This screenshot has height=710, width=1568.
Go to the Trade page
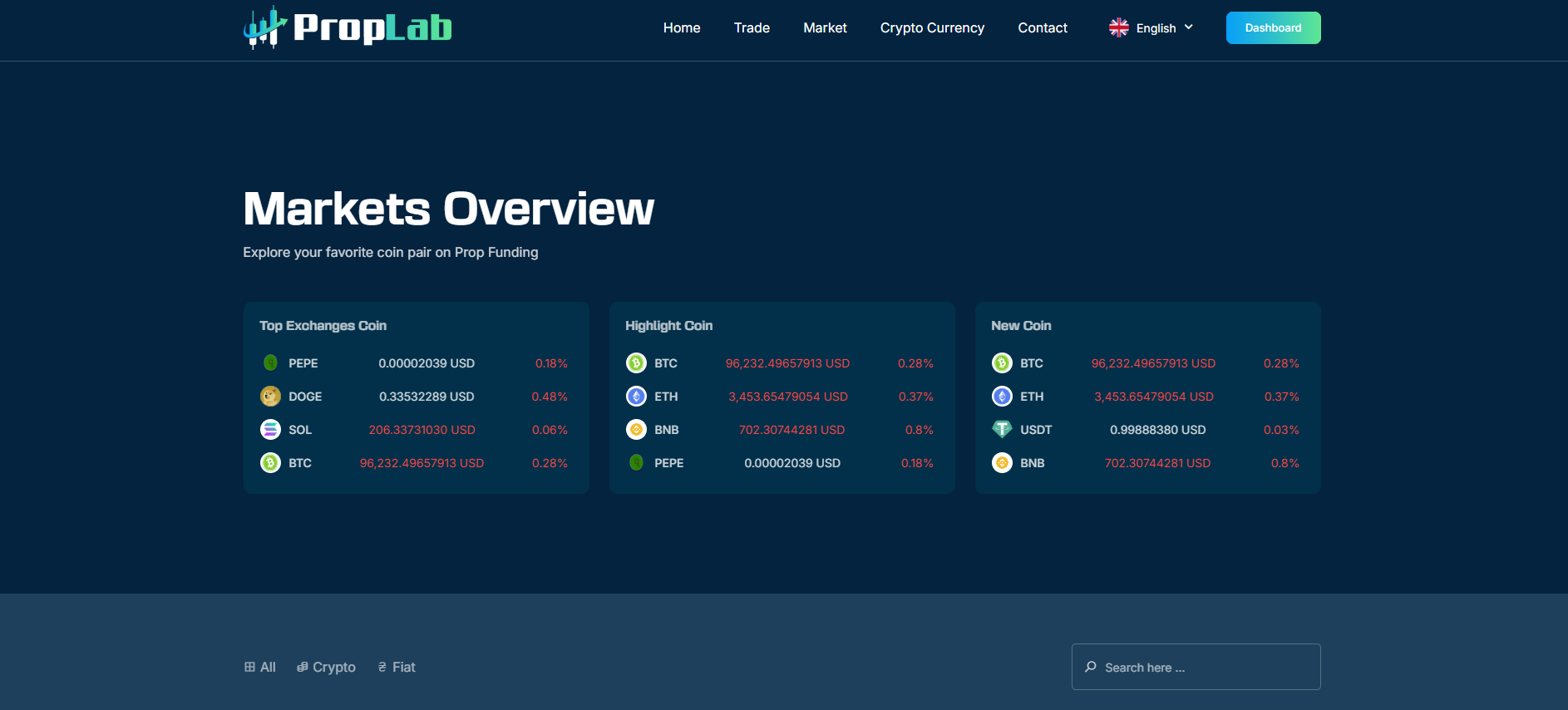(752, 28)
